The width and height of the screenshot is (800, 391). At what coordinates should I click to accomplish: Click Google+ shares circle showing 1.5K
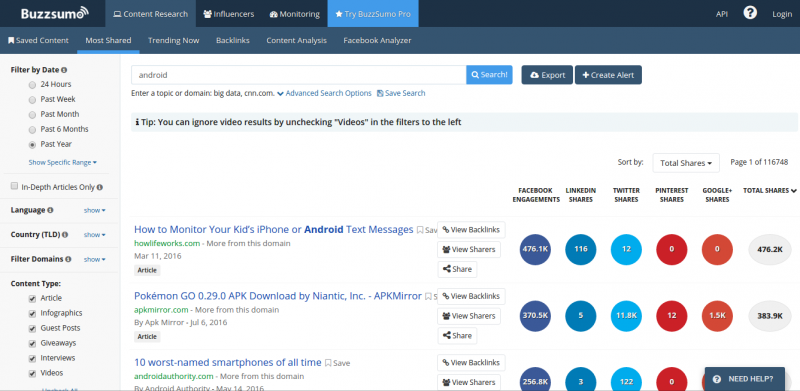[717, 316]
